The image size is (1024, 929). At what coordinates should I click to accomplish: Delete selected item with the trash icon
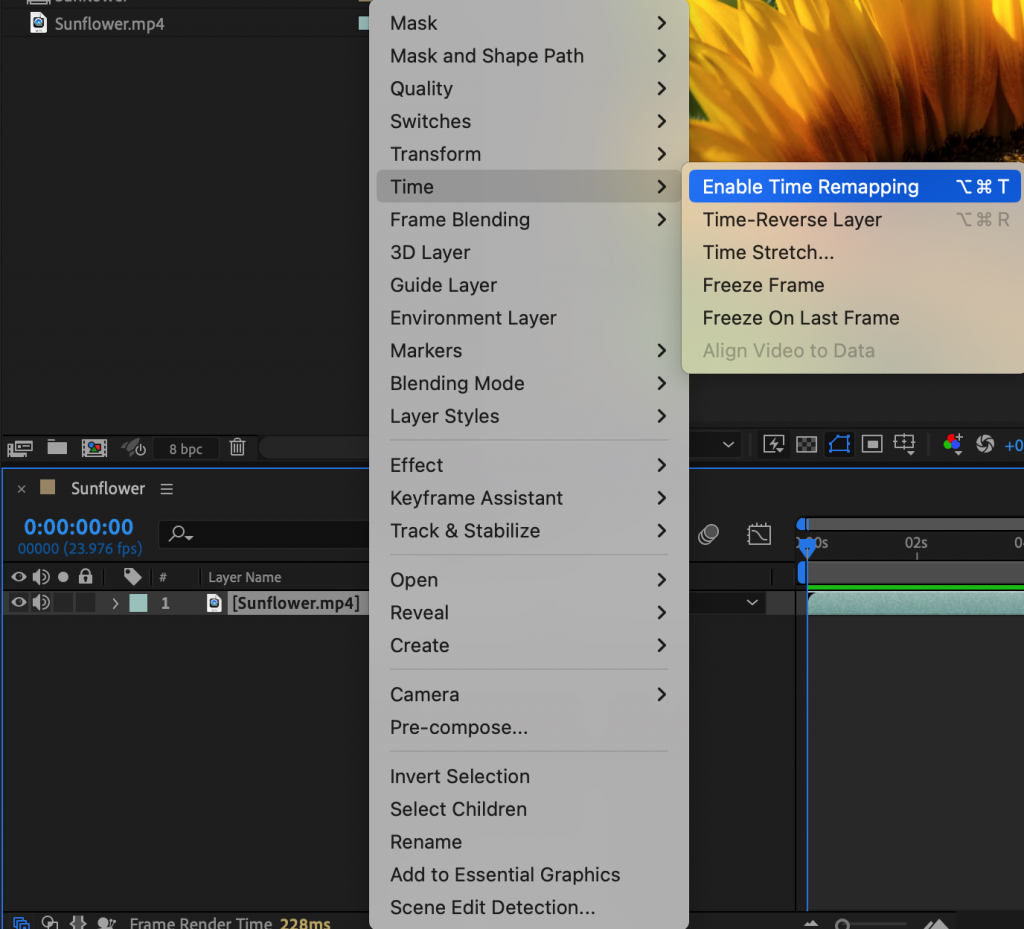(x=237, y=448)
